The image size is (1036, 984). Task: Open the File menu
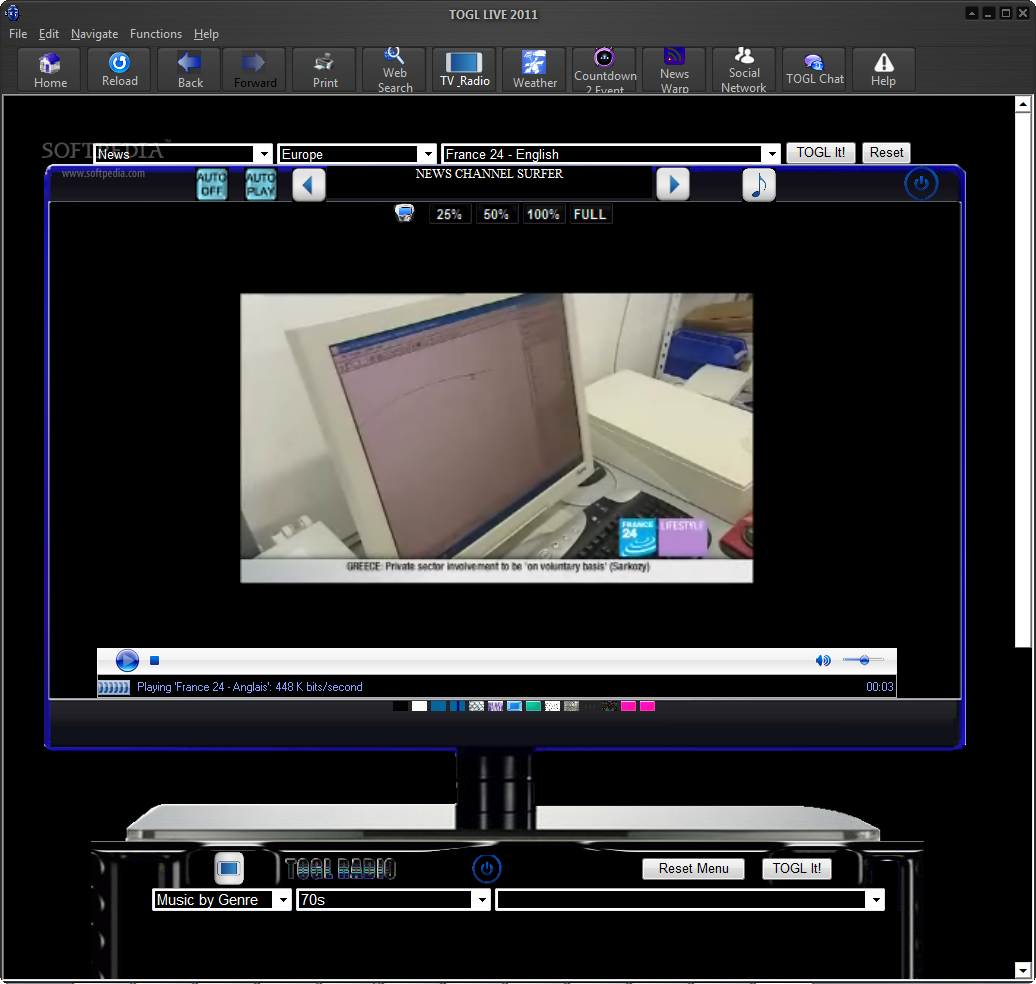pos(18,34)
